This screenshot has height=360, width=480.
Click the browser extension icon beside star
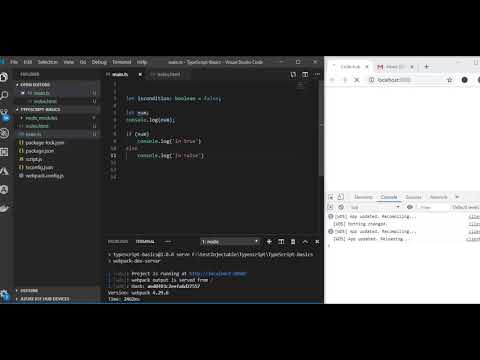[x=464, y=80]
